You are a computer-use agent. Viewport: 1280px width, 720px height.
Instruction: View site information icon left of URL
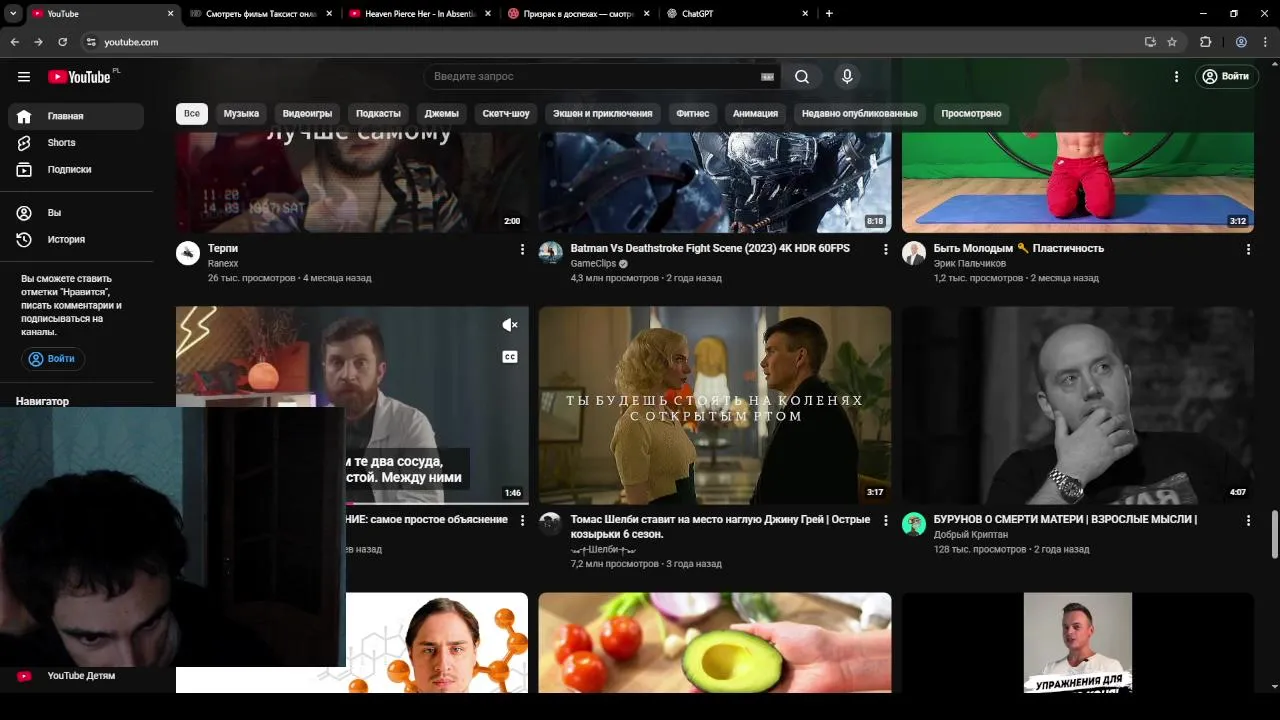[x=91, y=42]
